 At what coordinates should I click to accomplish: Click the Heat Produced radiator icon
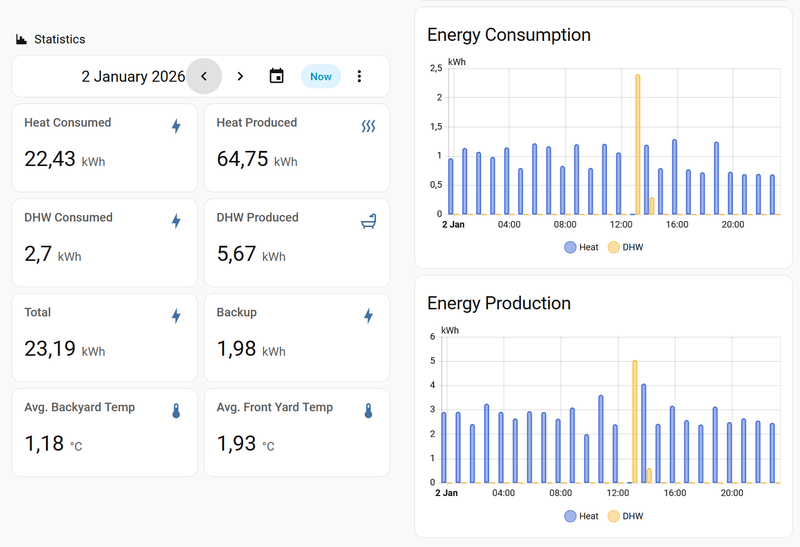[368, 127]
